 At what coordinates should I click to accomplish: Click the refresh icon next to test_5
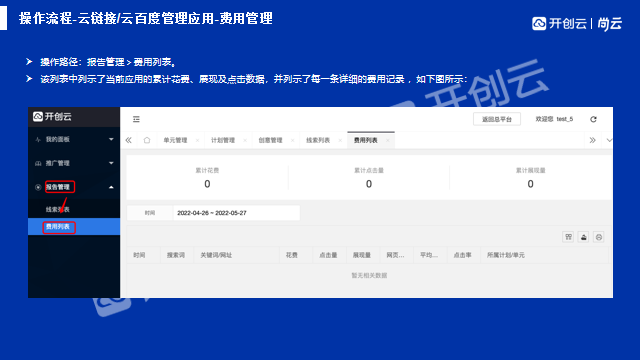593,119
